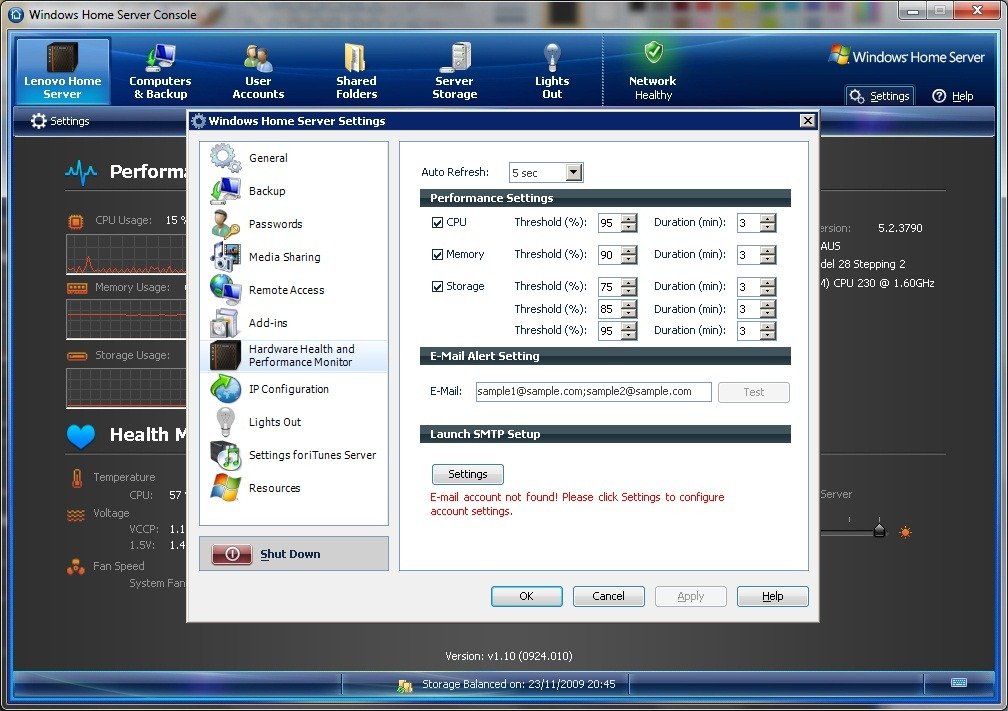Viewport: 1008px width, 711px height.
Task: Click the E-Mail address input field
Action: pos(593,392)
